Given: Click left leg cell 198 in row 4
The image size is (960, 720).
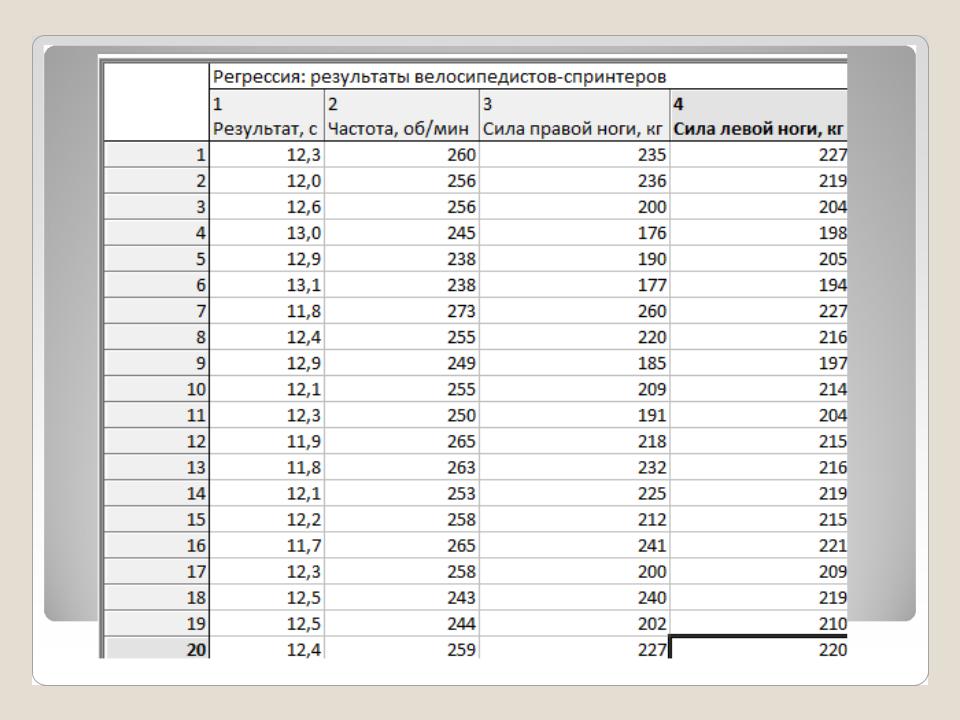Looking at the screenshot, I should [x=759, y=233].
